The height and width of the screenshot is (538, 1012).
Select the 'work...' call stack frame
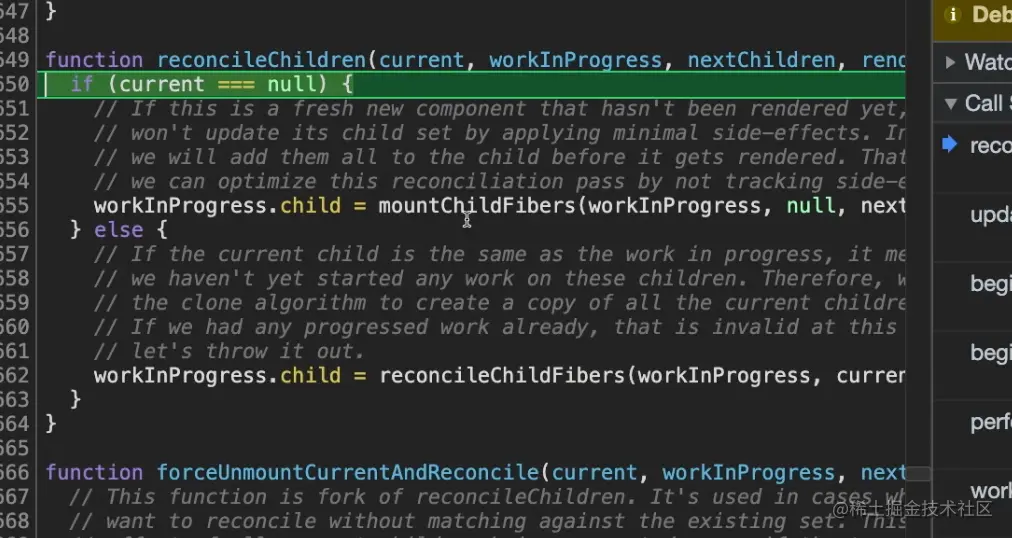(990, 490)
